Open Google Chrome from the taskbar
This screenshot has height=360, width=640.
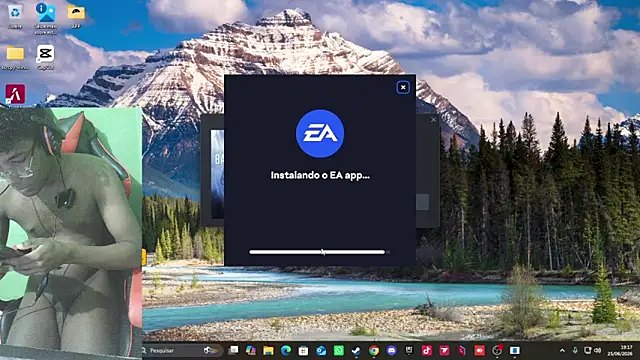[x=373, y=350]
